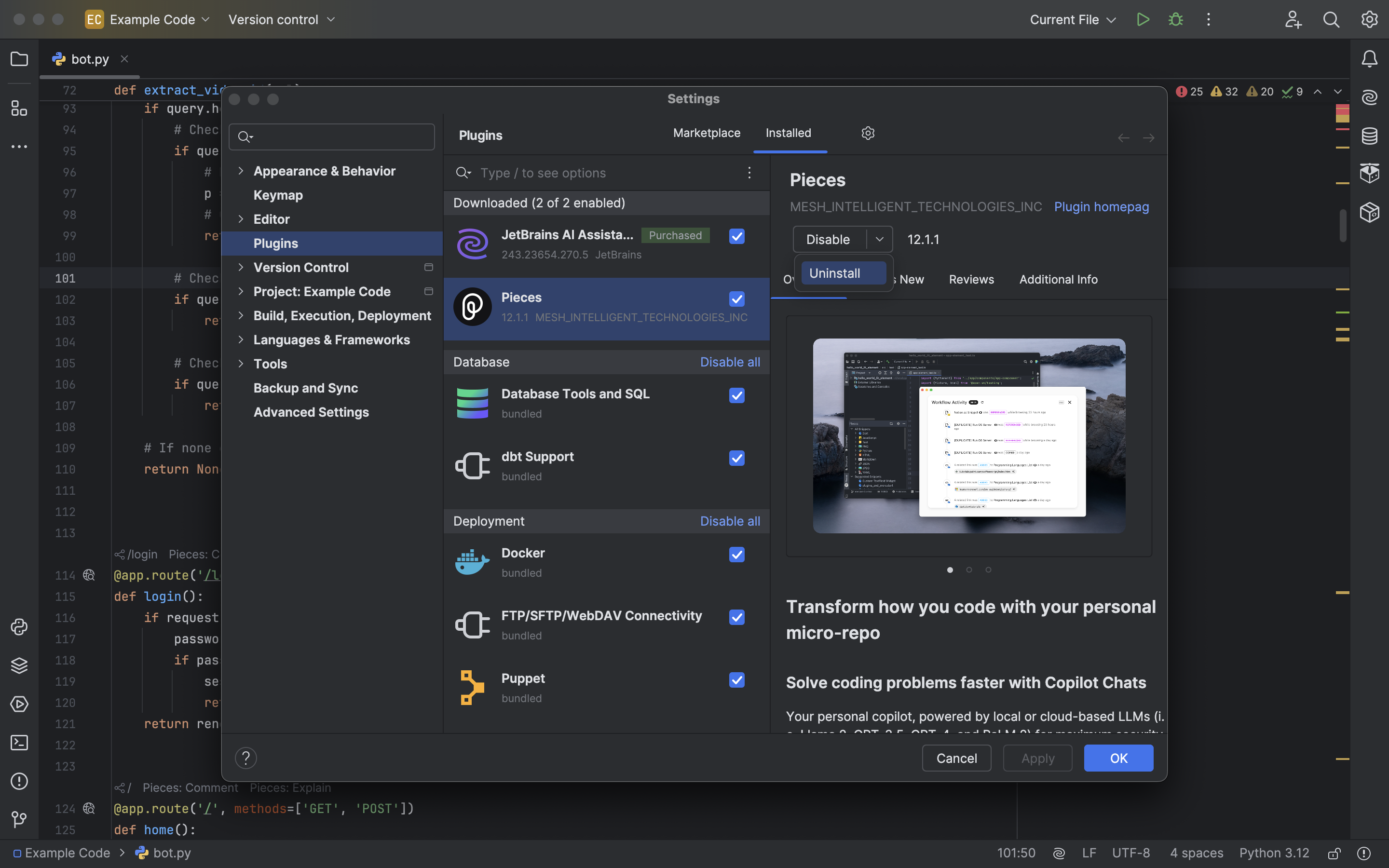The height and width of the screenshot is (868, 1389).
Task: Open Search Everywhere magnifier icon
Action: coord(1331,19)
